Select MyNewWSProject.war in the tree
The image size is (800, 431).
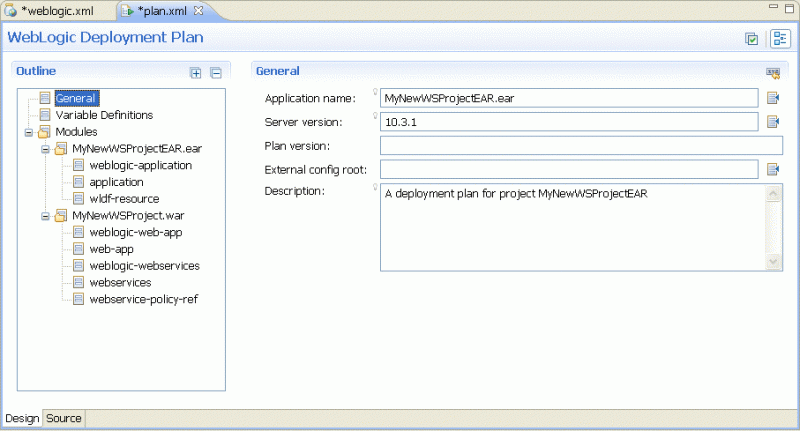tap(128, 215)
